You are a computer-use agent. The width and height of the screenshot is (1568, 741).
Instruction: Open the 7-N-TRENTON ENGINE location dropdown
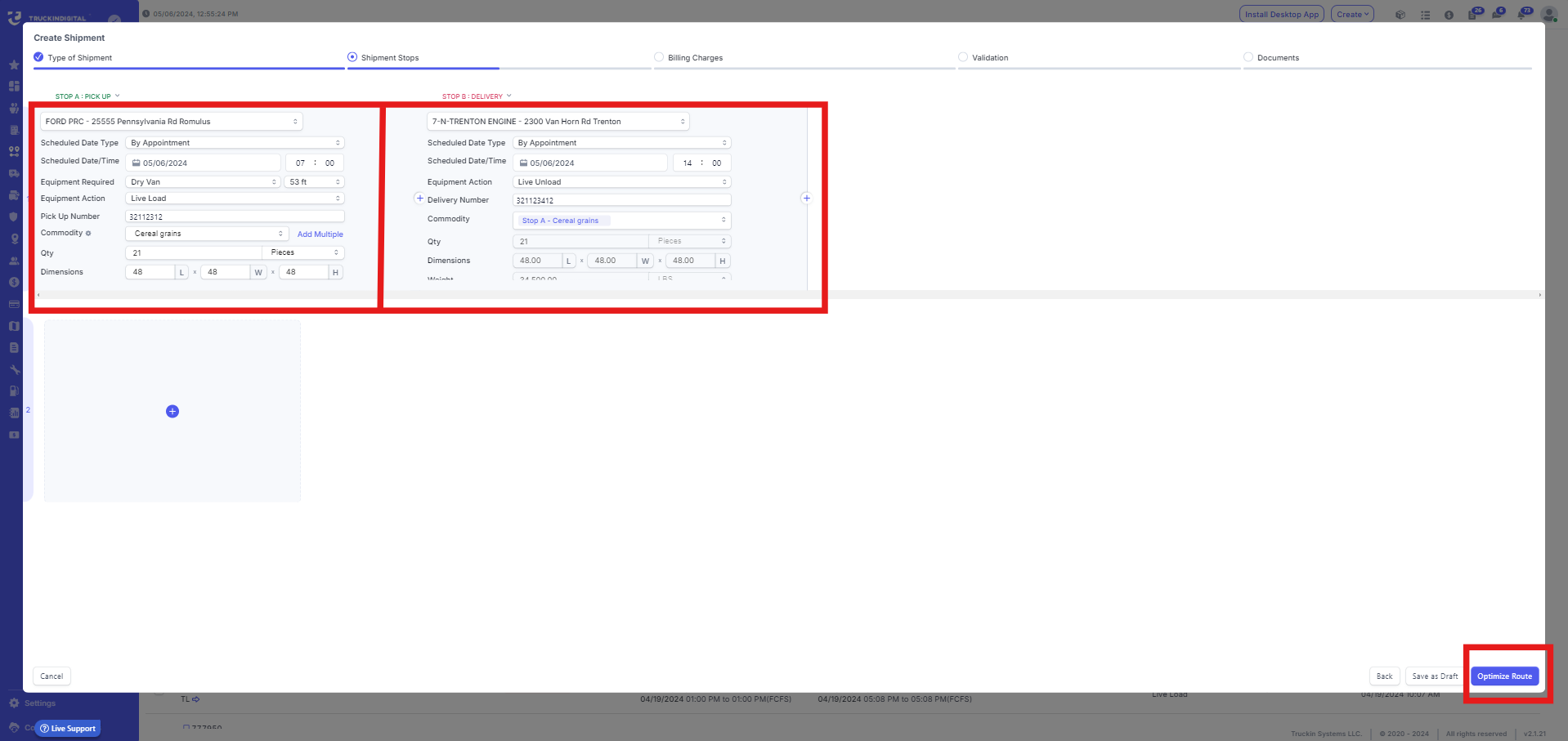(558, 122)
